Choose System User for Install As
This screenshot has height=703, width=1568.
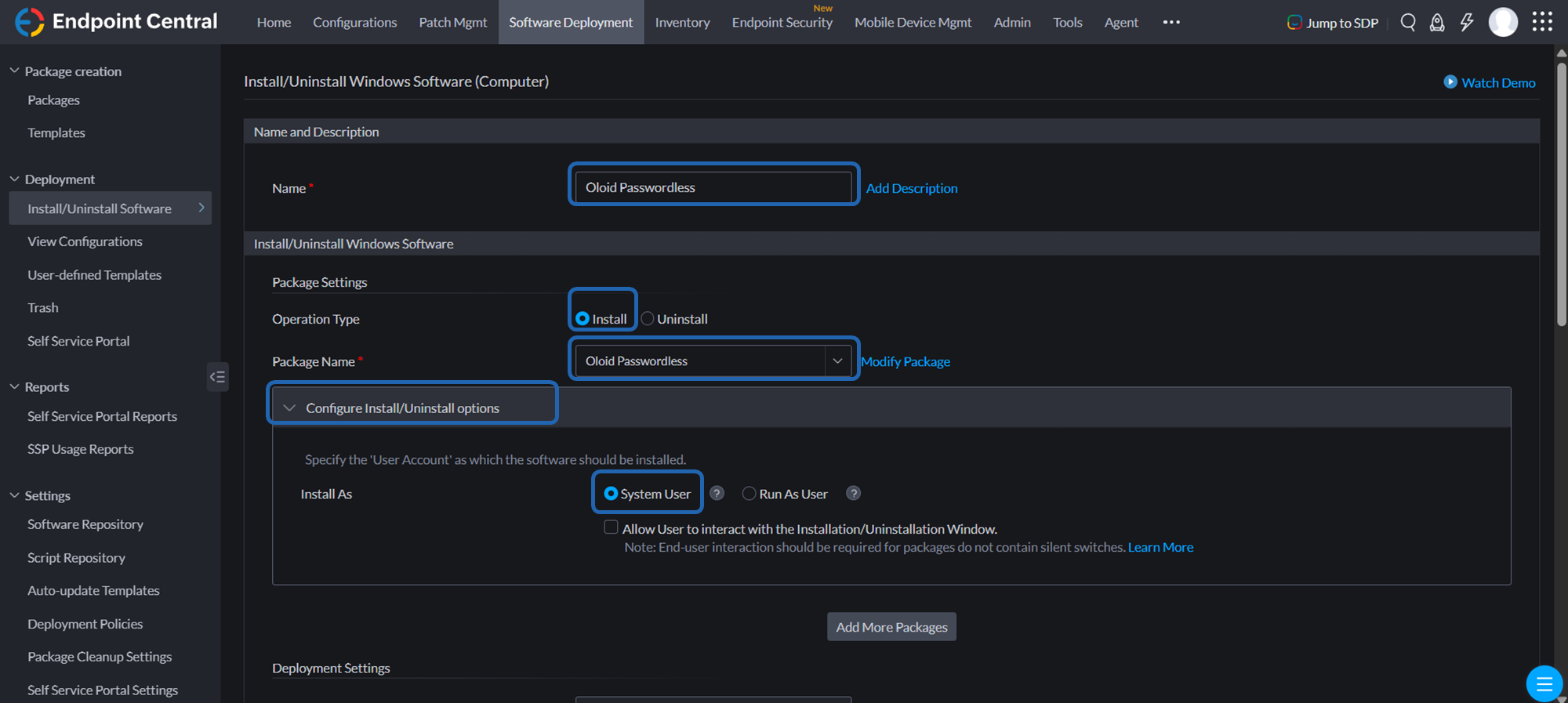coord(611,494)
